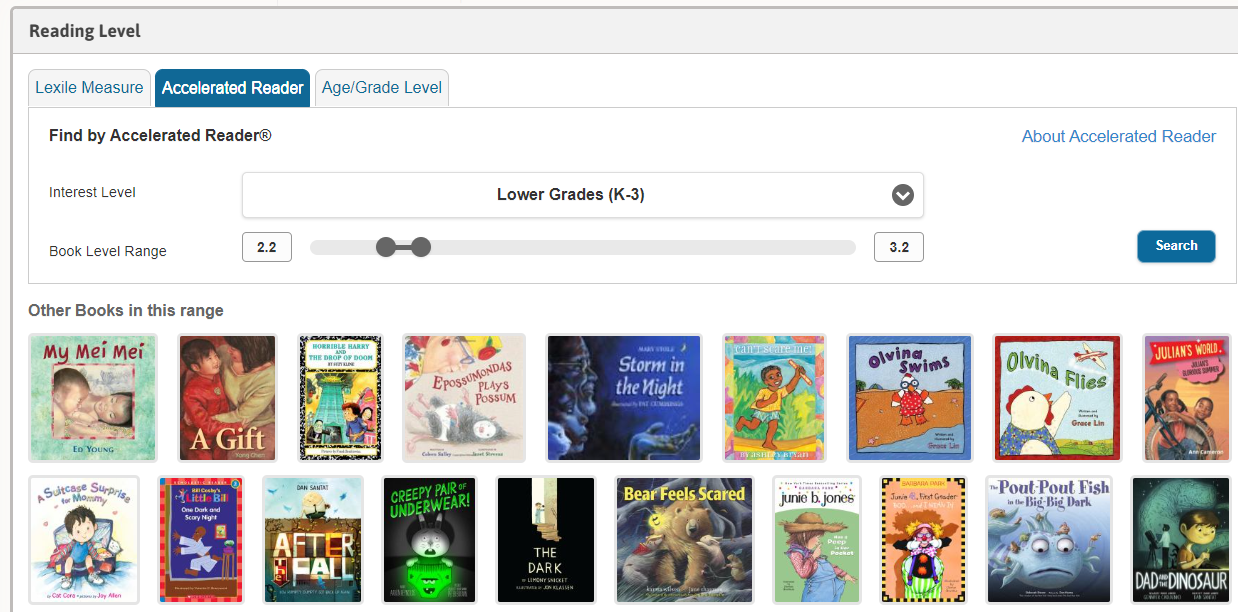Click the minimum book level field 2.2
Viewport: 1238px width, 612px height.
click(267, 247)
